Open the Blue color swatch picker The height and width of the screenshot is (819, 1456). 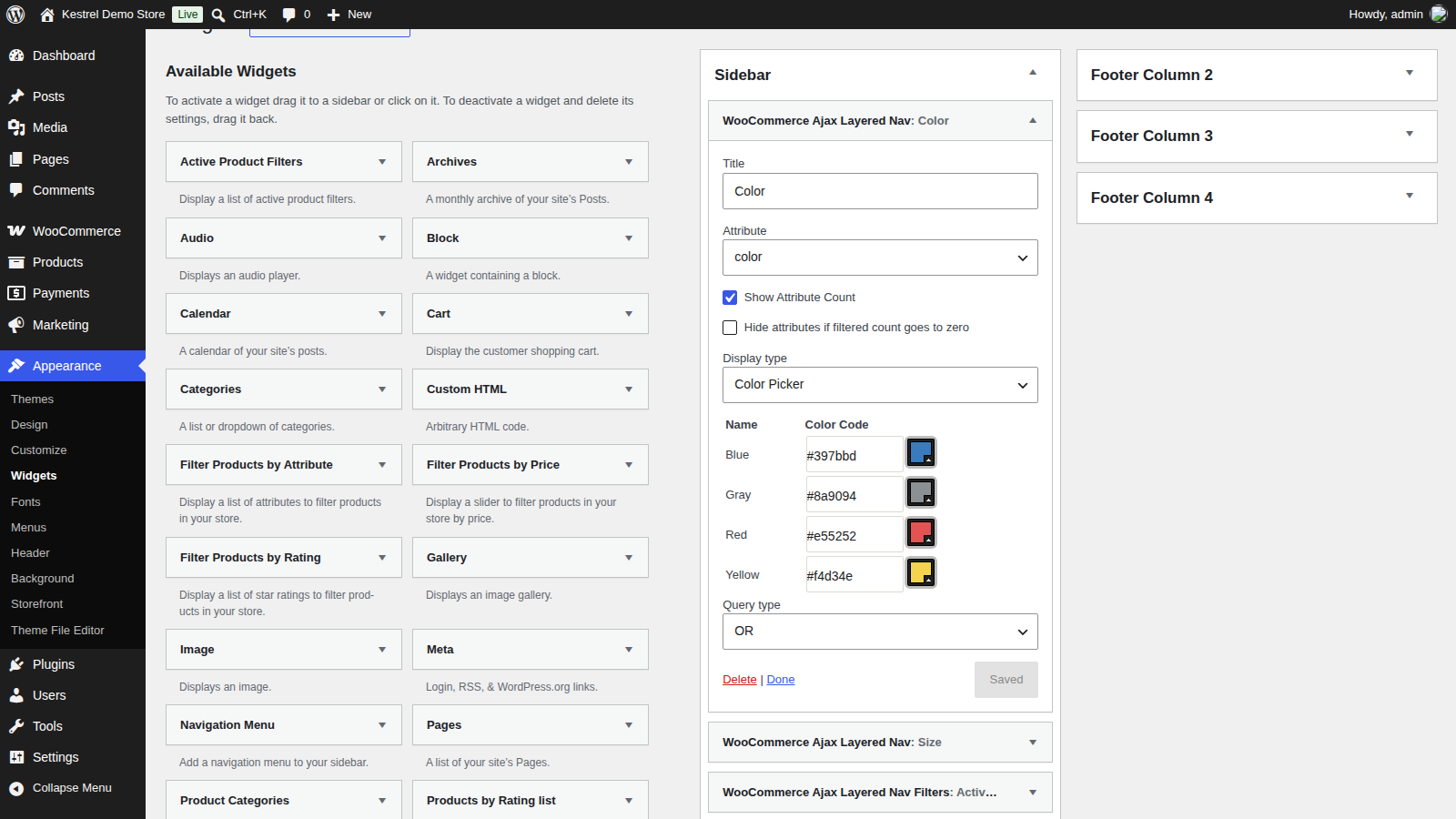pos(921,452)
